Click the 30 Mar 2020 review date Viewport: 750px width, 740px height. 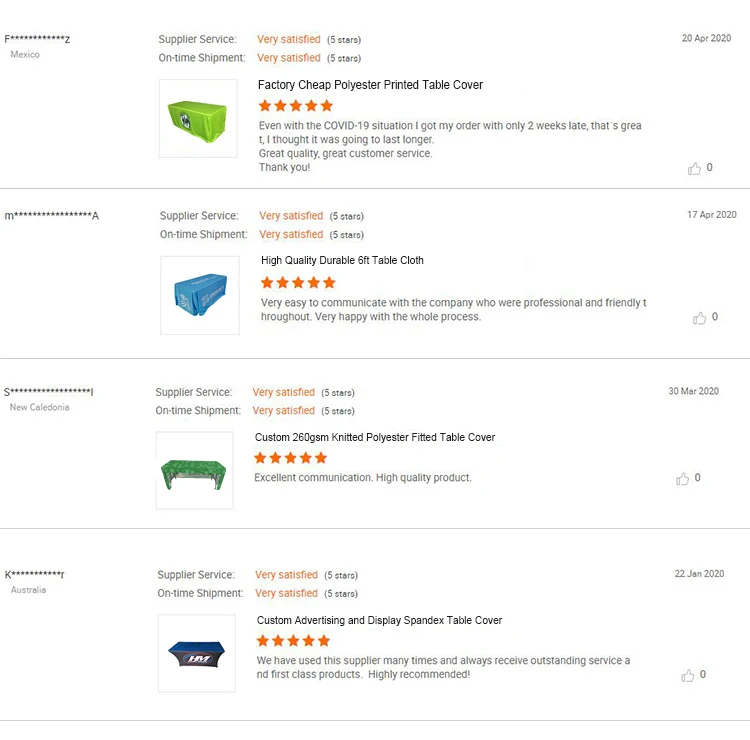[693, 391]
